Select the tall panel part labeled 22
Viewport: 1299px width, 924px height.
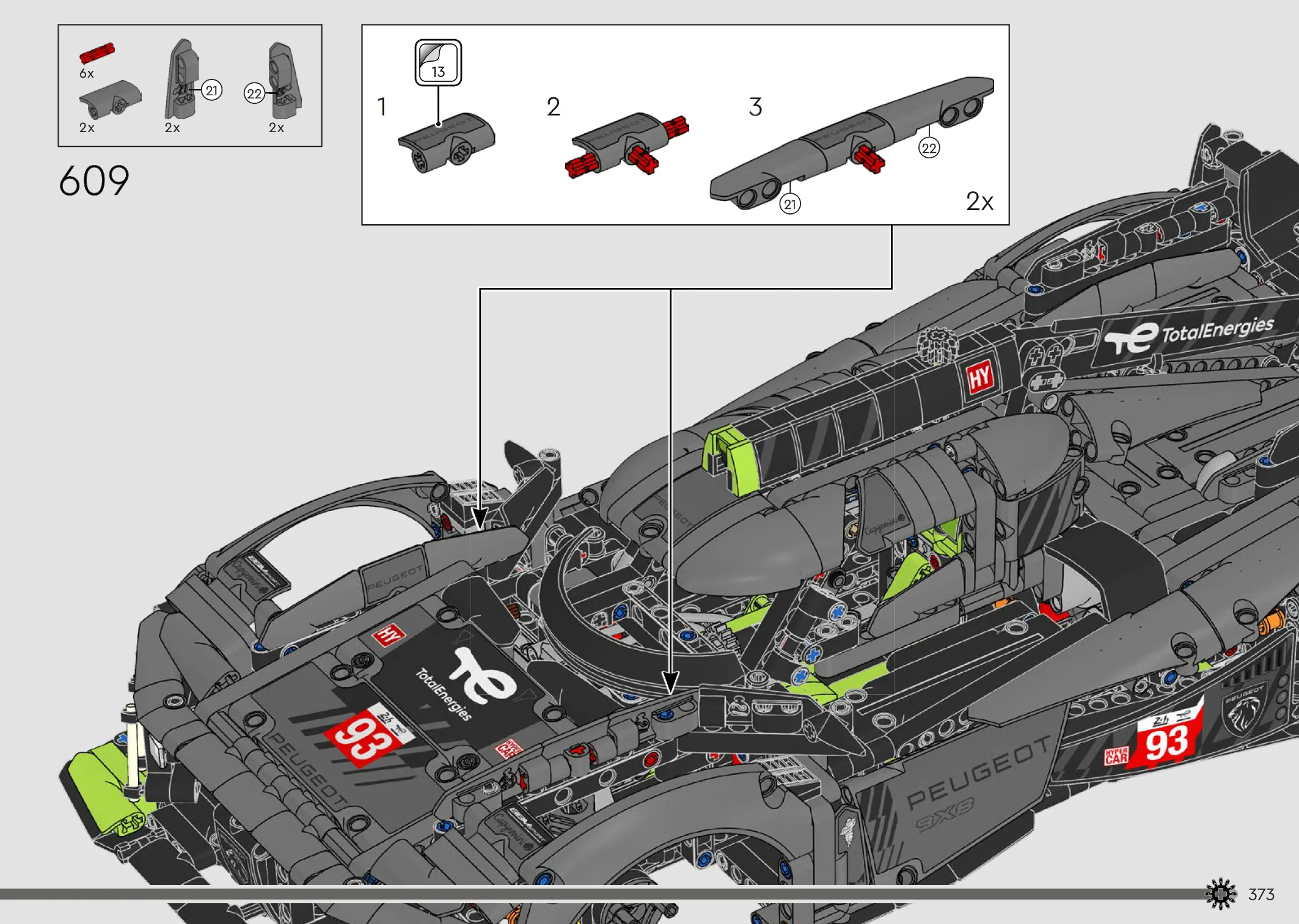[284, 80]
